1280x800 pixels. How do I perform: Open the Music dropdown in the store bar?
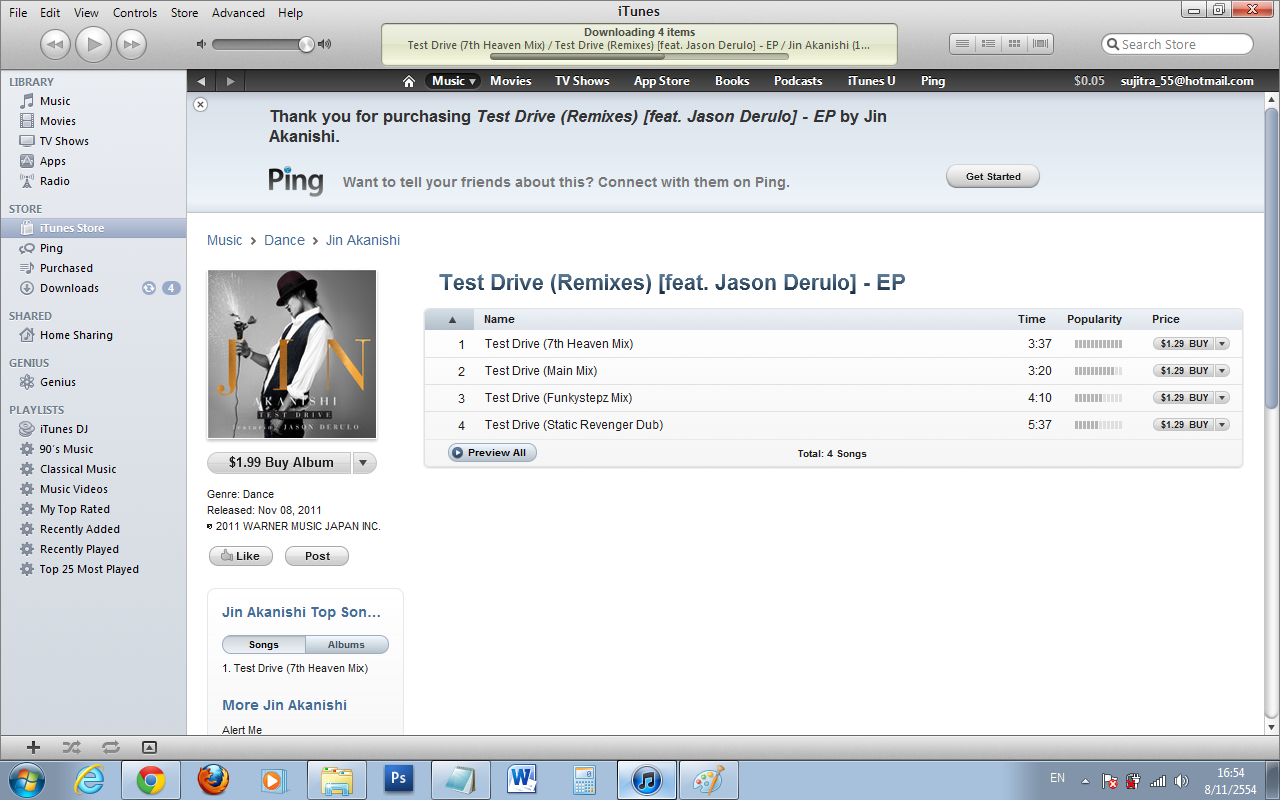(x=453, y=81)
